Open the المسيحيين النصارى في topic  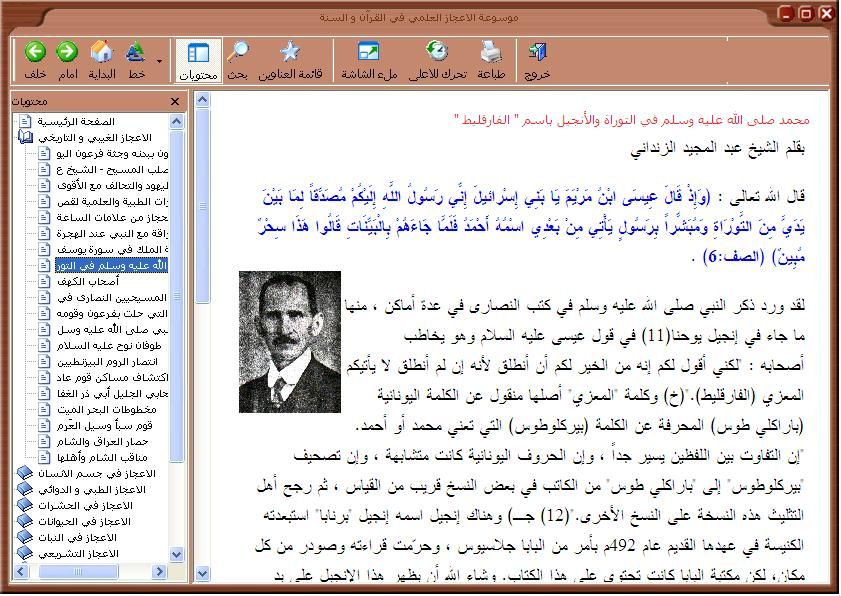(112, 298)
